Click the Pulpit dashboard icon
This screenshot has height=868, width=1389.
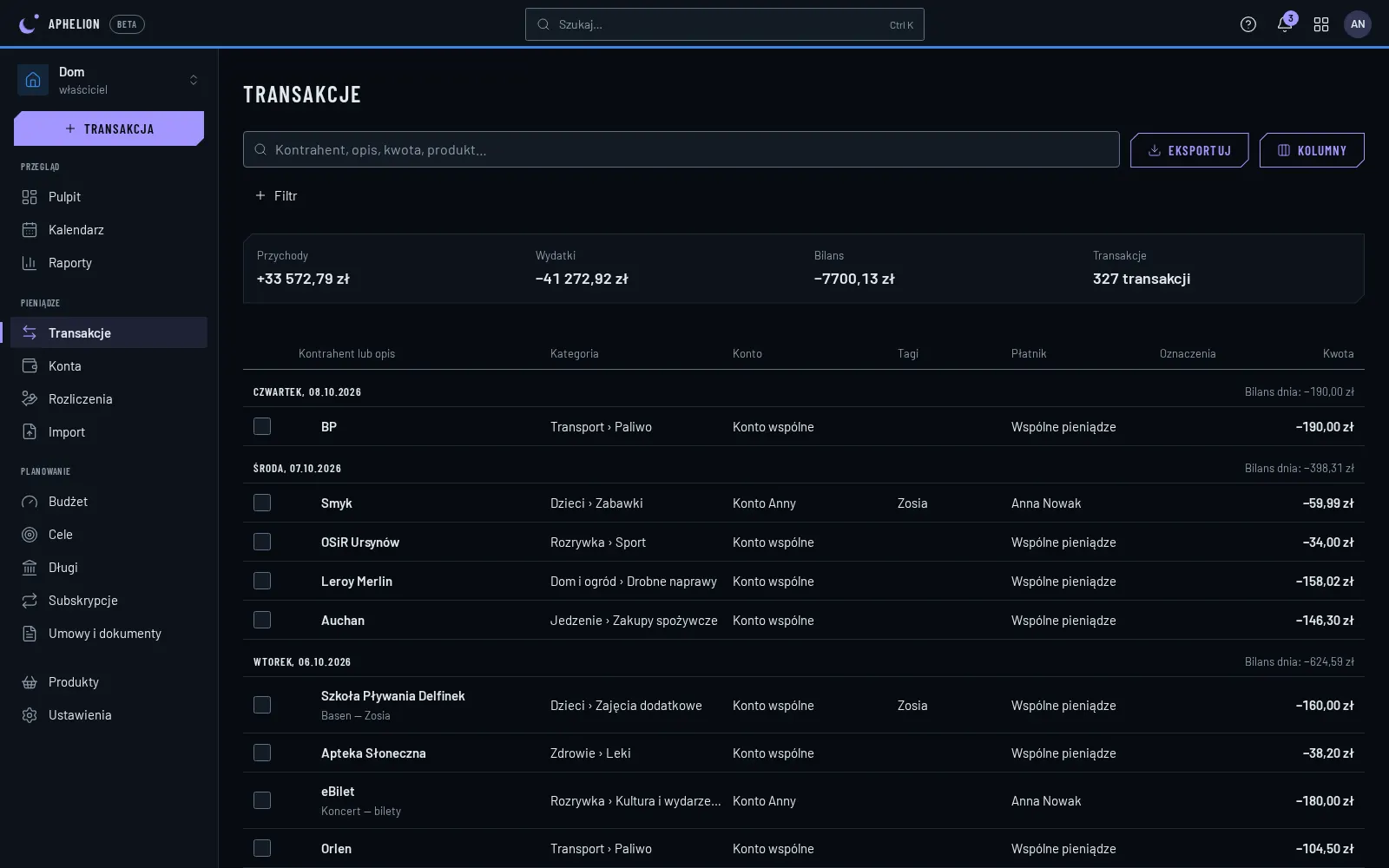coord(30,197)
